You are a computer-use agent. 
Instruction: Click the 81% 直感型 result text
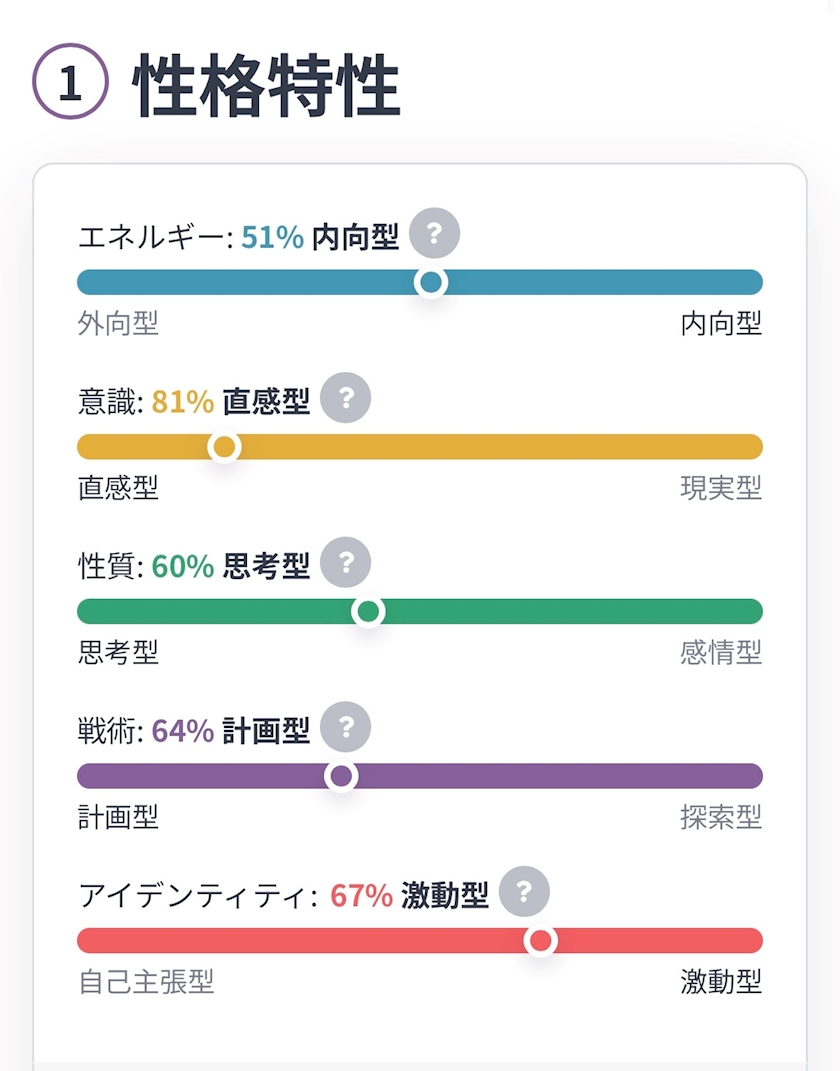point(231,402)
